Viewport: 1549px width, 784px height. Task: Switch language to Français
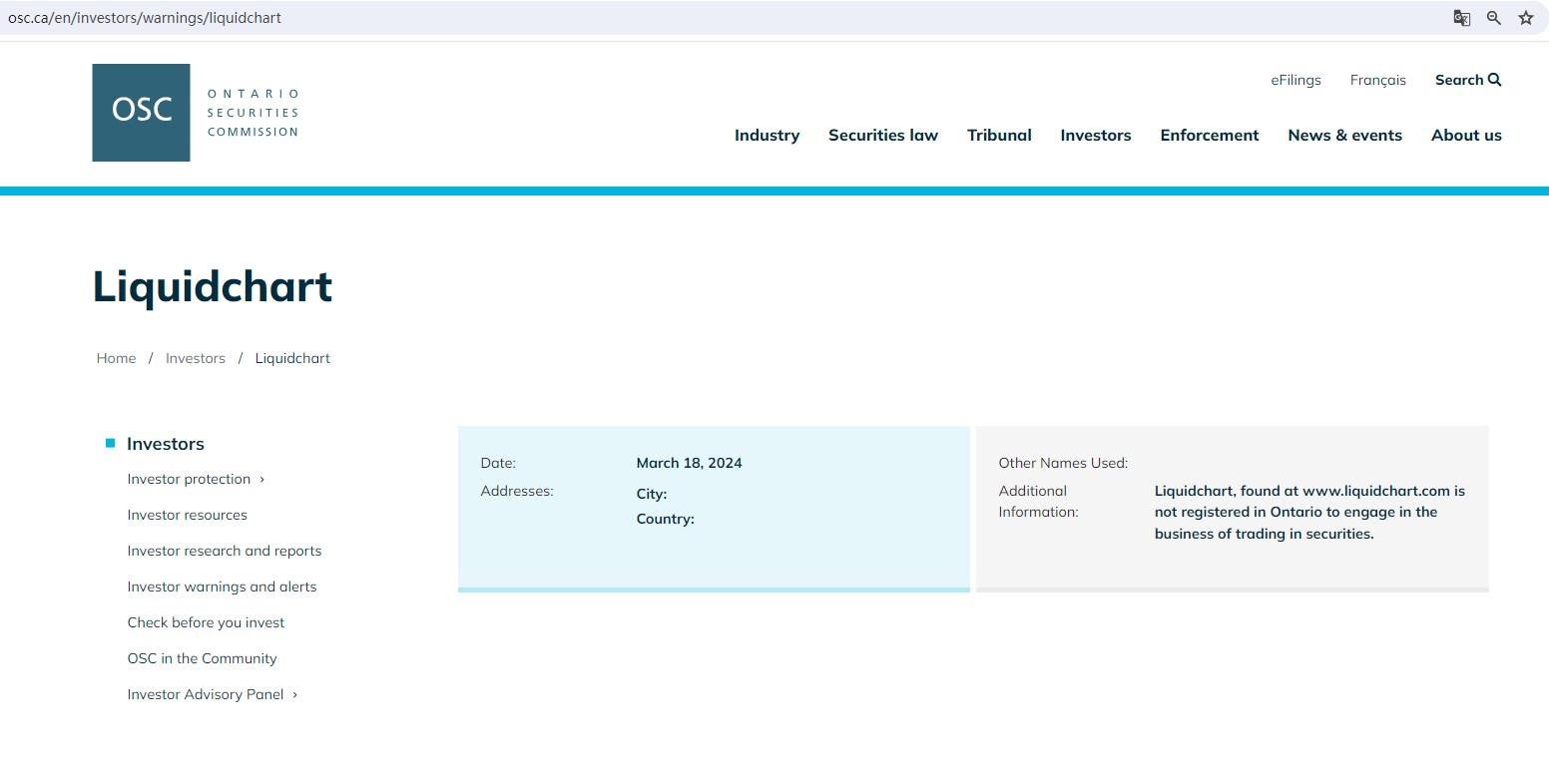click(1377, 81)
